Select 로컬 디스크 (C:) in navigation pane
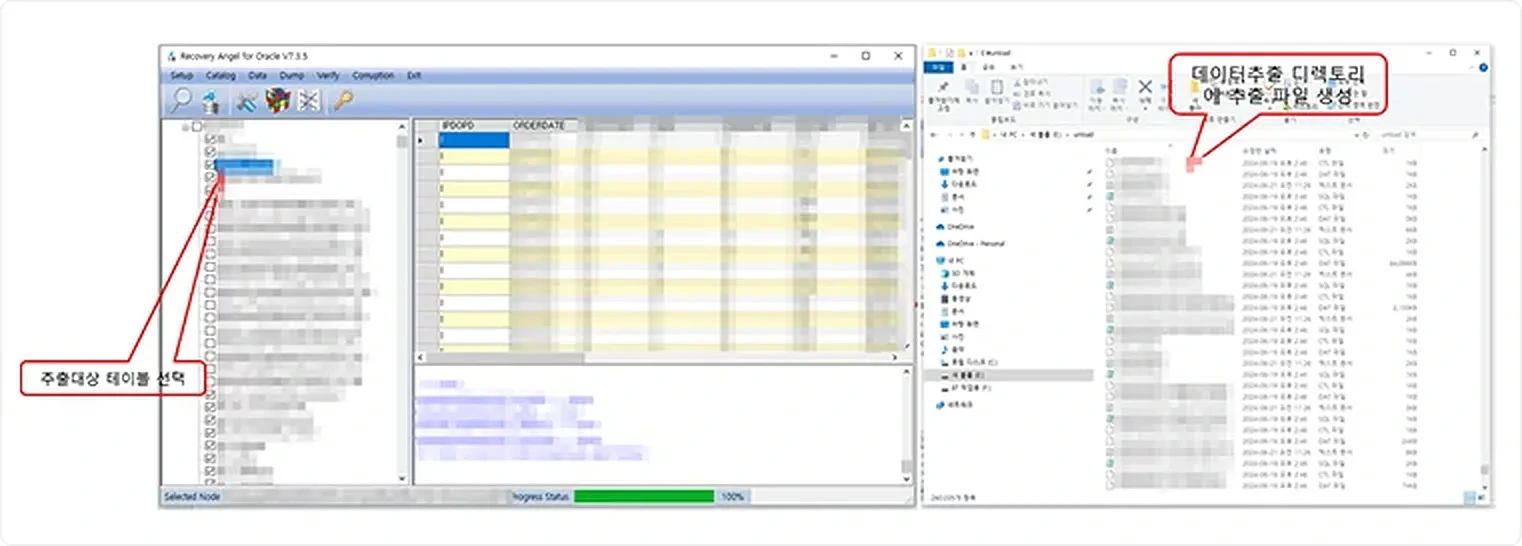The image size is (1522, 546). [x=967, y=362]
